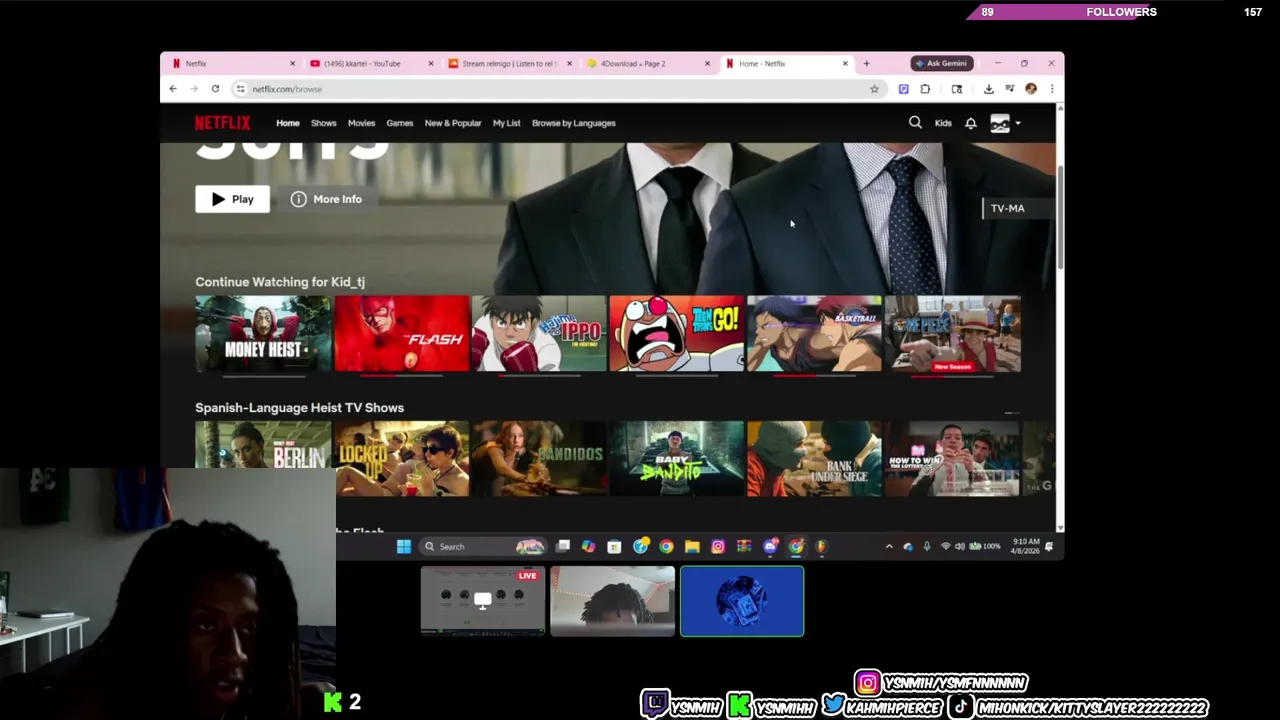Click the browser forward arrow

(x=194, y=89)
